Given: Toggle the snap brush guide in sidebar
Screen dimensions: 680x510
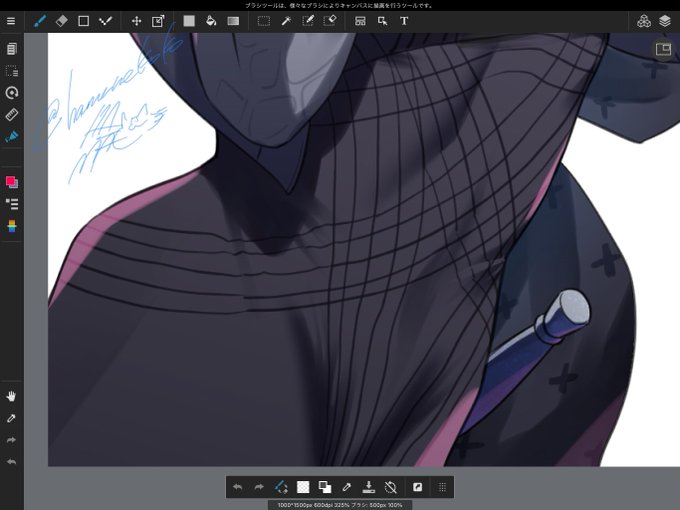Looking at the screenshot, I should tap(12, 137).
